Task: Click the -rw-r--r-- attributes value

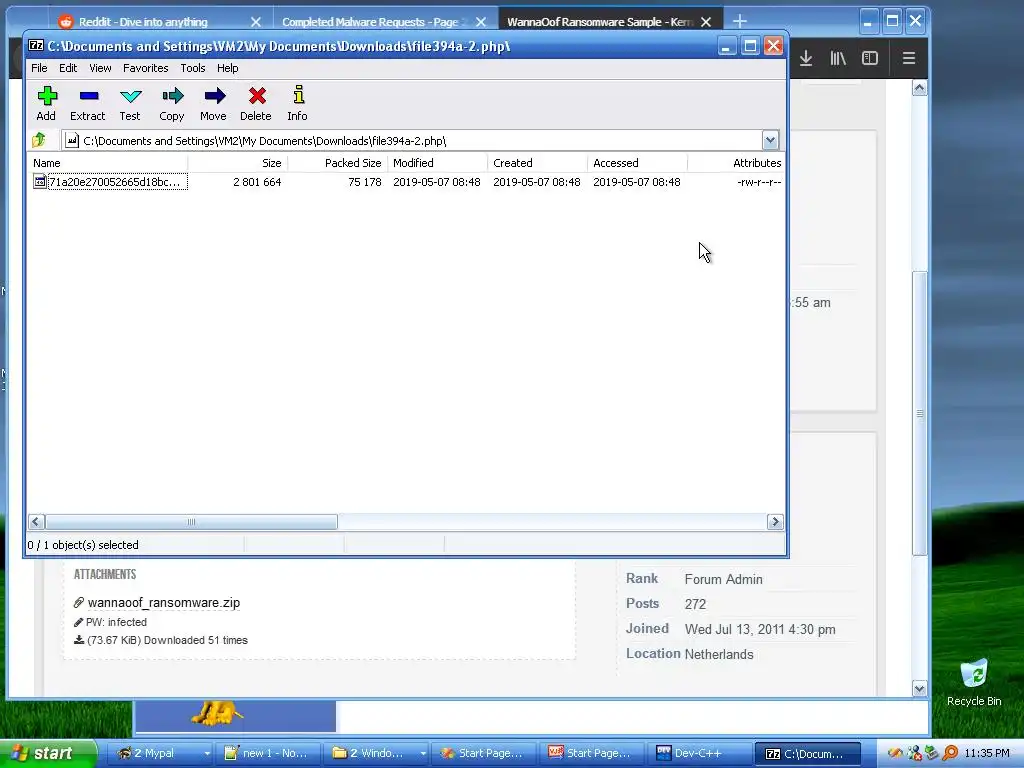Action: click(759, 182)
